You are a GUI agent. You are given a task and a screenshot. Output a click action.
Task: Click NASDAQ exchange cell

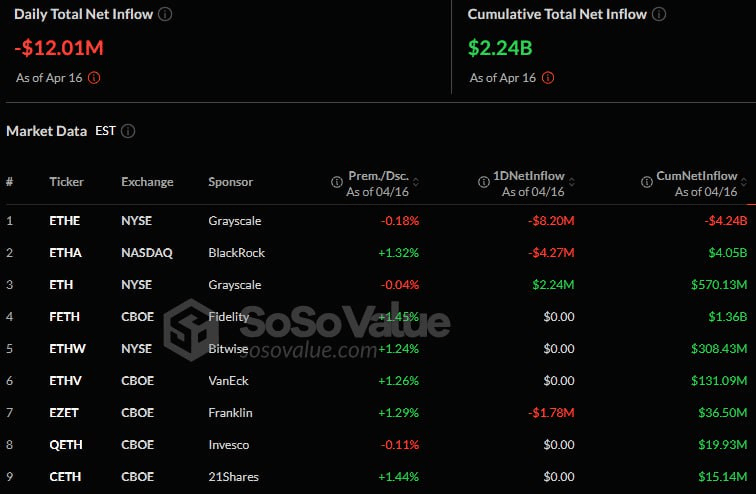[147, 253]
